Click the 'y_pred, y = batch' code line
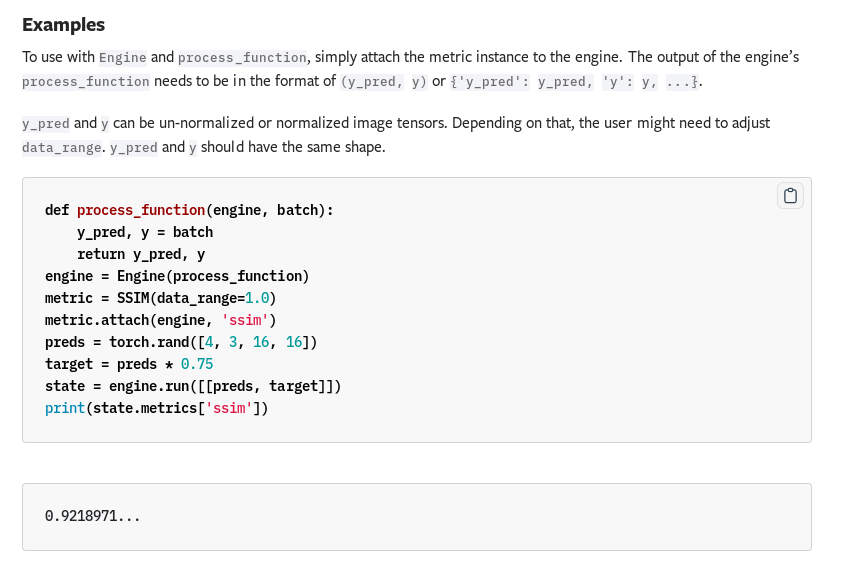This screenshot has height=584, width=861. 144,232
